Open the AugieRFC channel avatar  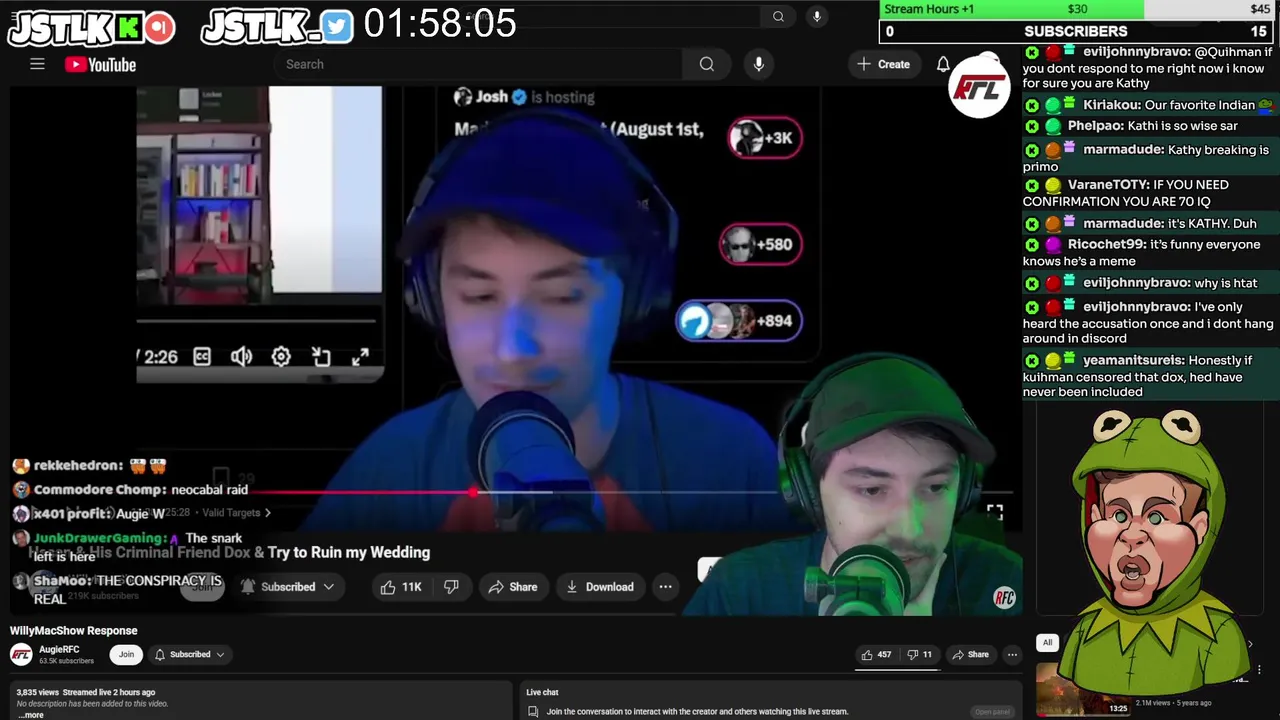pos(21,655)
